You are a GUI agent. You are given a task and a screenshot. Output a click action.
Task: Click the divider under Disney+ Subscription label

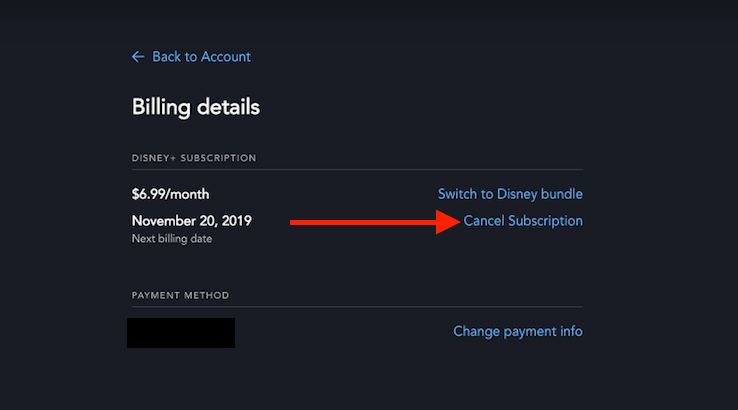357,169
